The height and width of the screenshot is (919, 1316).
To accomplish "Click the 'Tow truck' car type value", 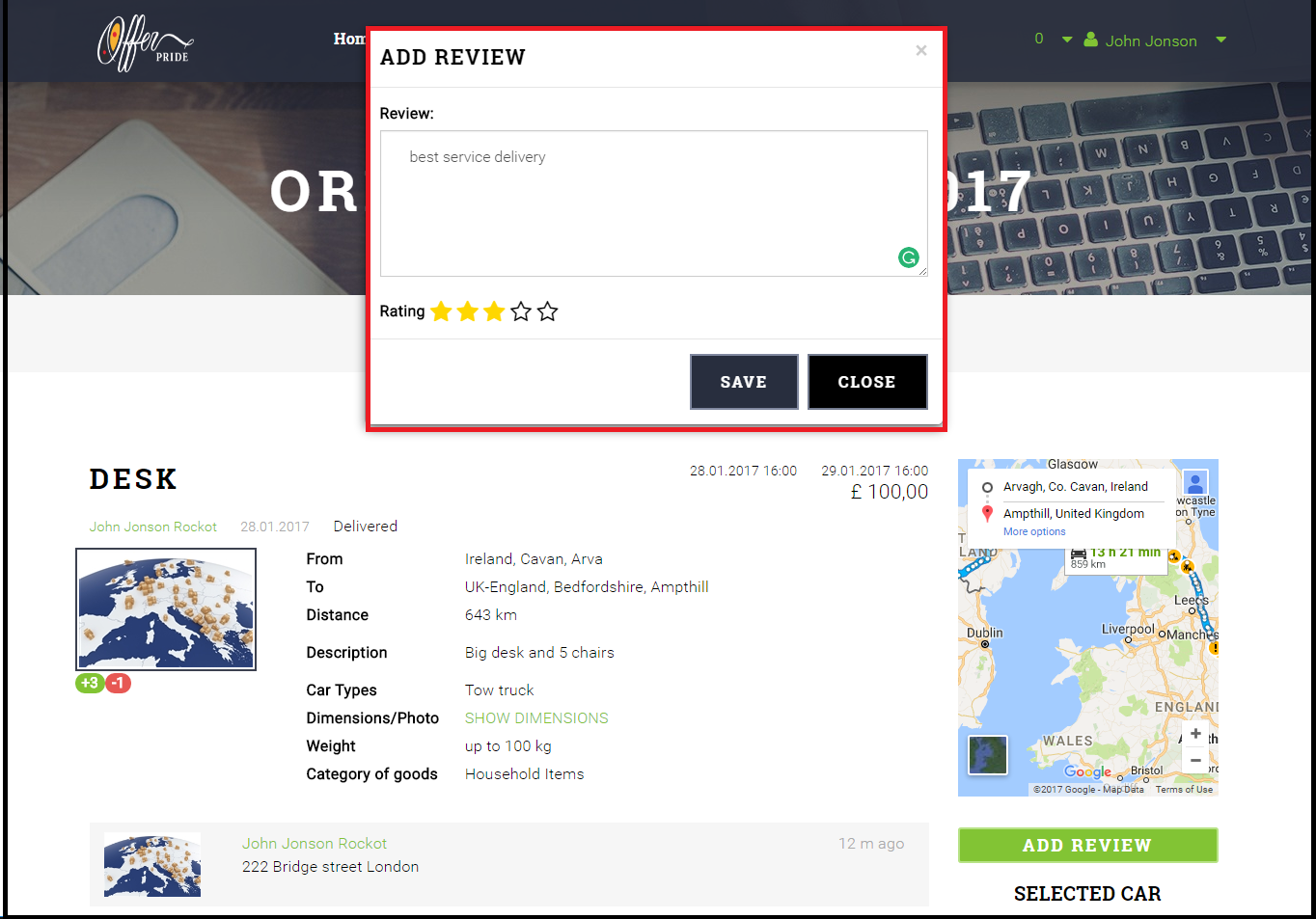I will click(500, 690).
